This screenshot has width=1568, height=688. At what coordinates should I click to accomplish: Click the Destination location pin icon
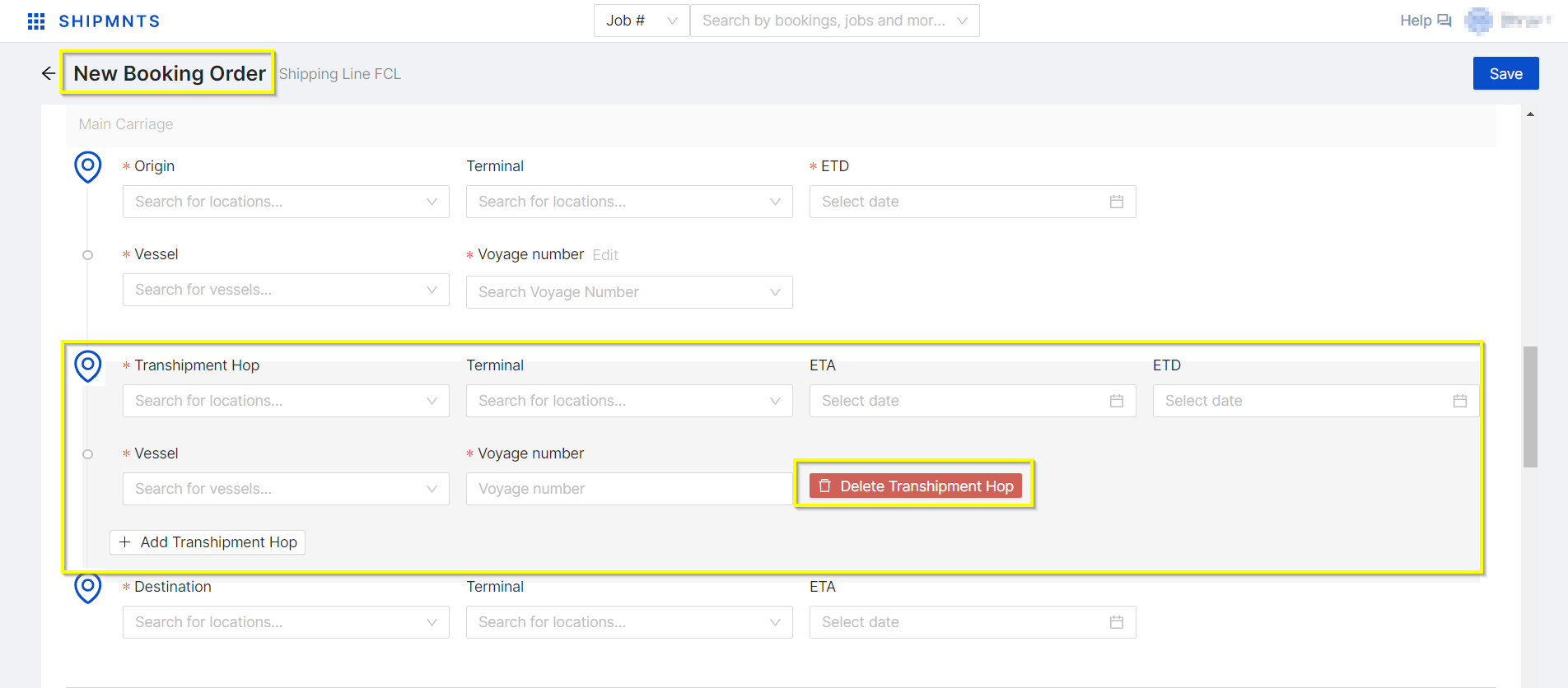88,588
